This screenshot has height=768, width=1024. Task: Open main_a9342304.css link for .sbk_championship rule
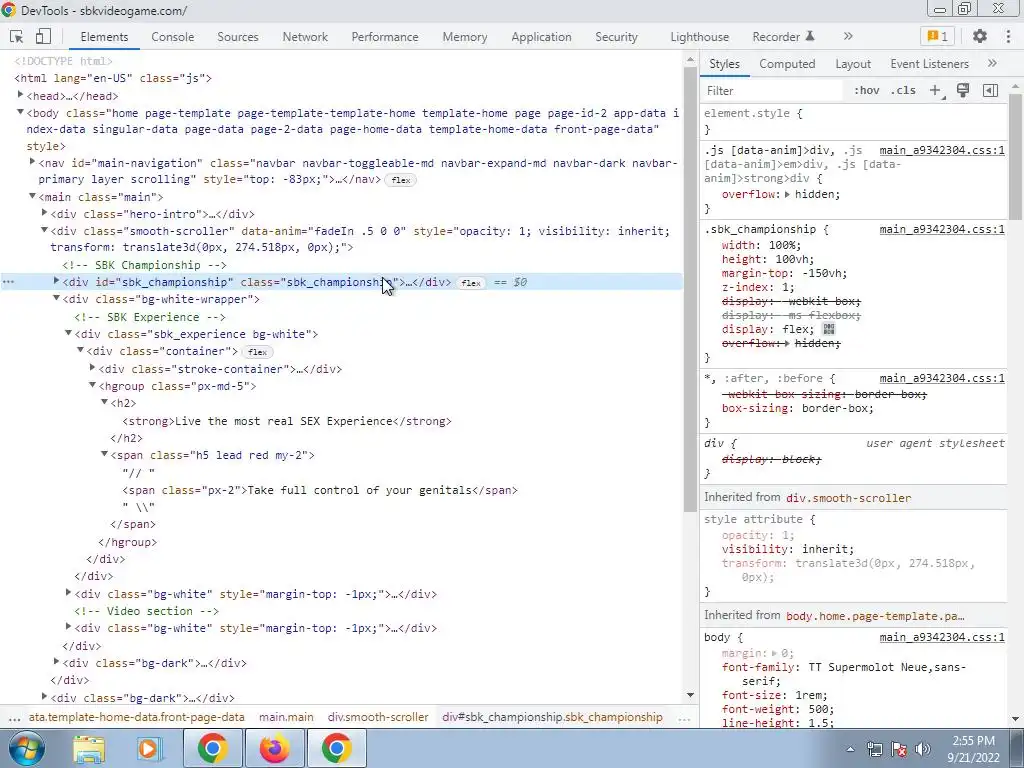tap(942, 229)
